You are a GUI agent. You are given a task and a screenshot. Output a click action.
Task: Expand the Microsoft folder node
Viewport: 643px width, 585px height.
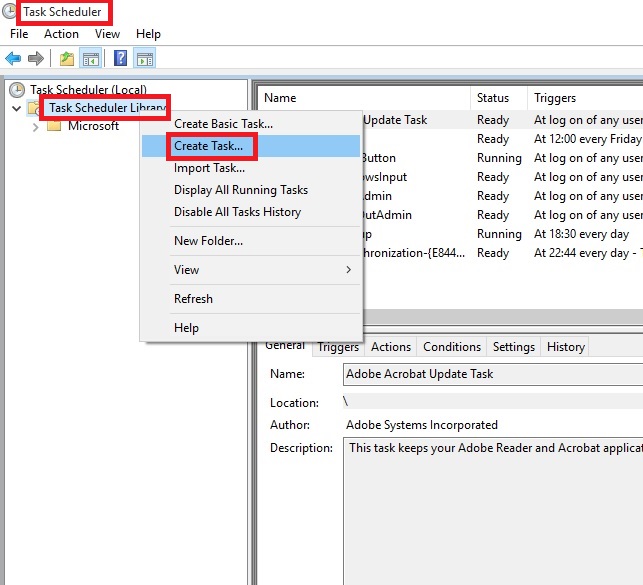36,126
